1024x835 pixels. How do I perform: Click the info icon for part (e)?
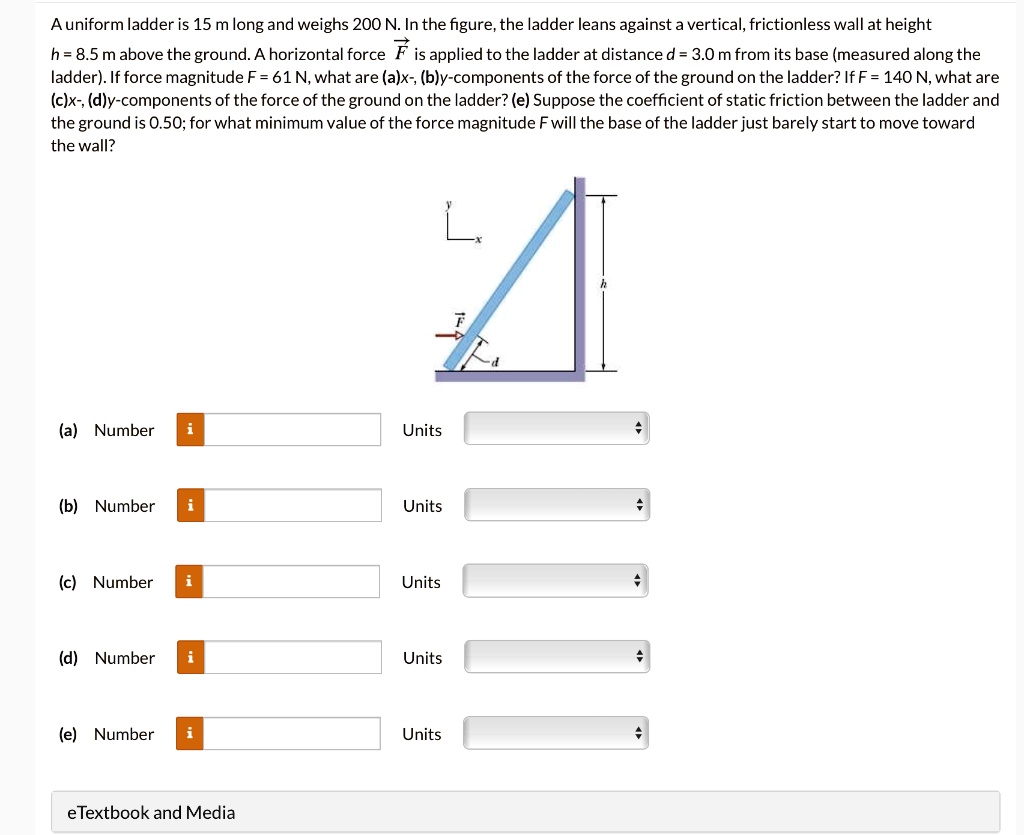point(189,733)
